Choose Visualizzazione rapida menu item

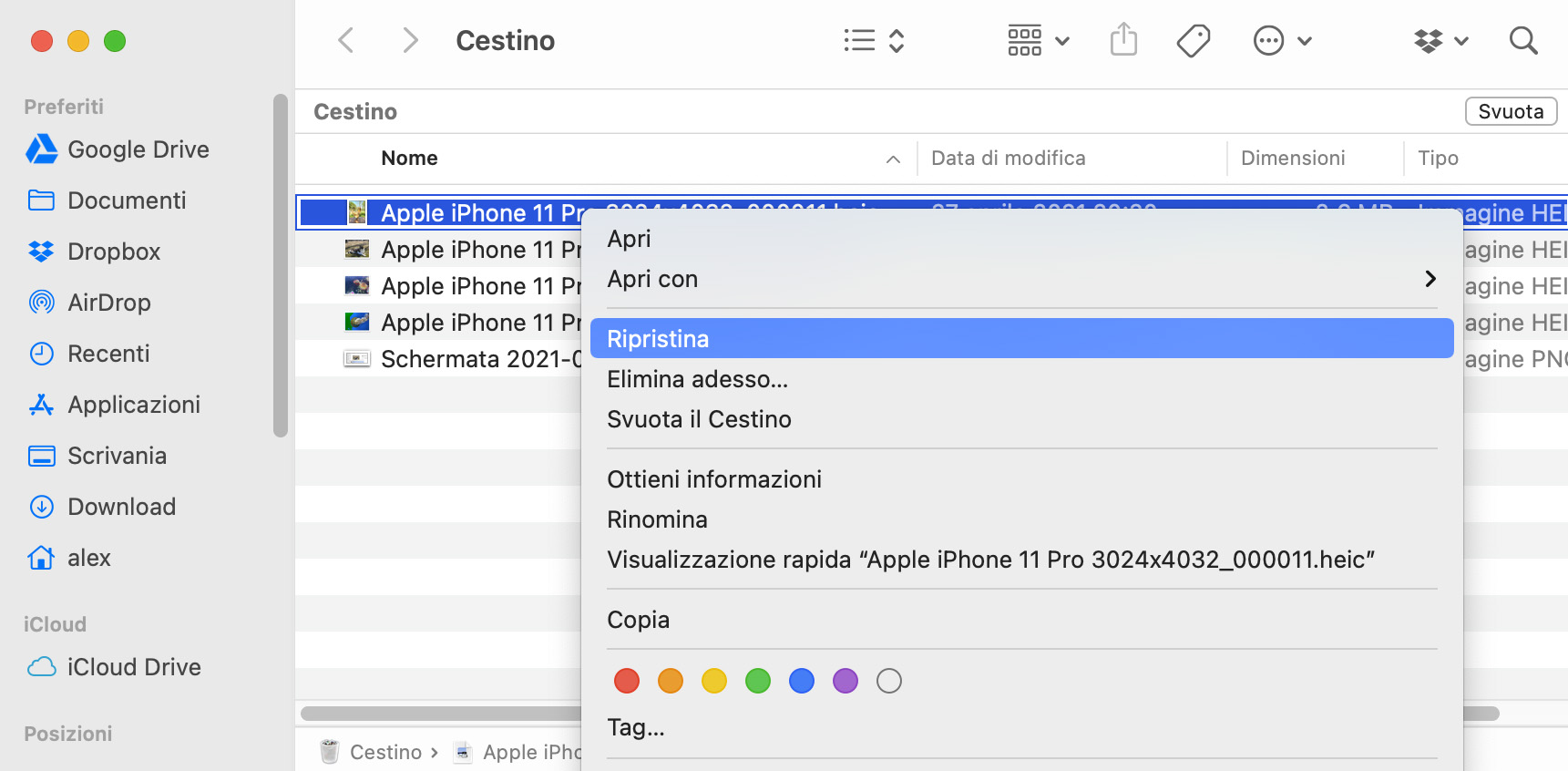coord(1022,560)
